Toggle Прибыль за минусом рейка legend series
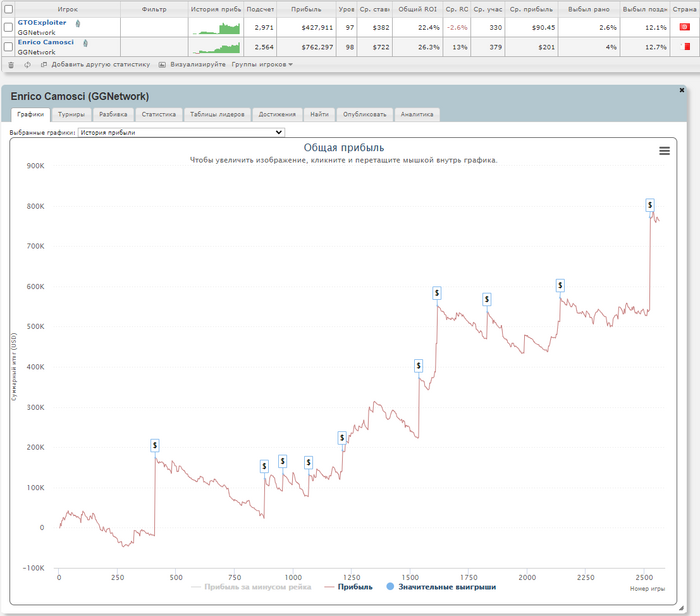Viewport: 700px width, 616px height. [x=251, y=587]
